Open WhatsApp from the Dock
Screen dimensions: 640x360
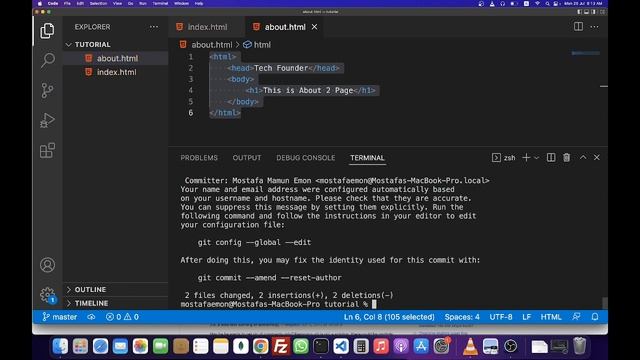click(x=301, y=346)
